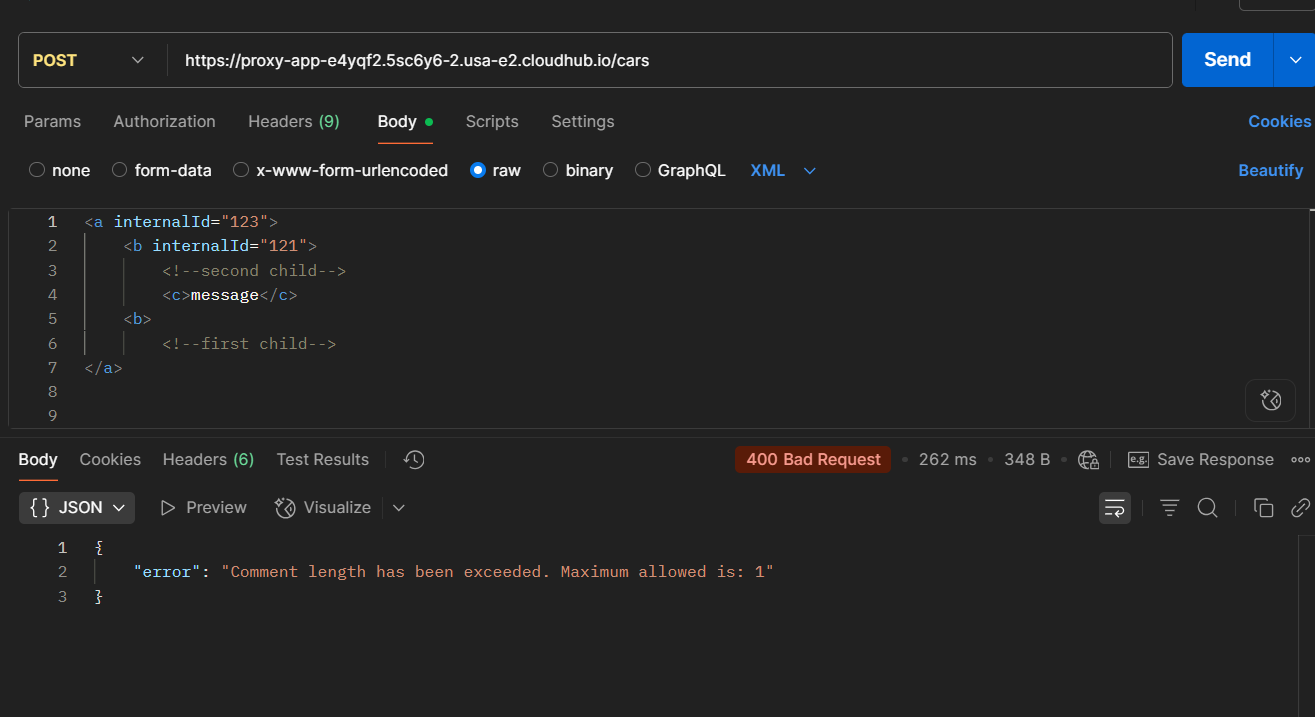
Task: Select the form-data body type
Action: 162,170
